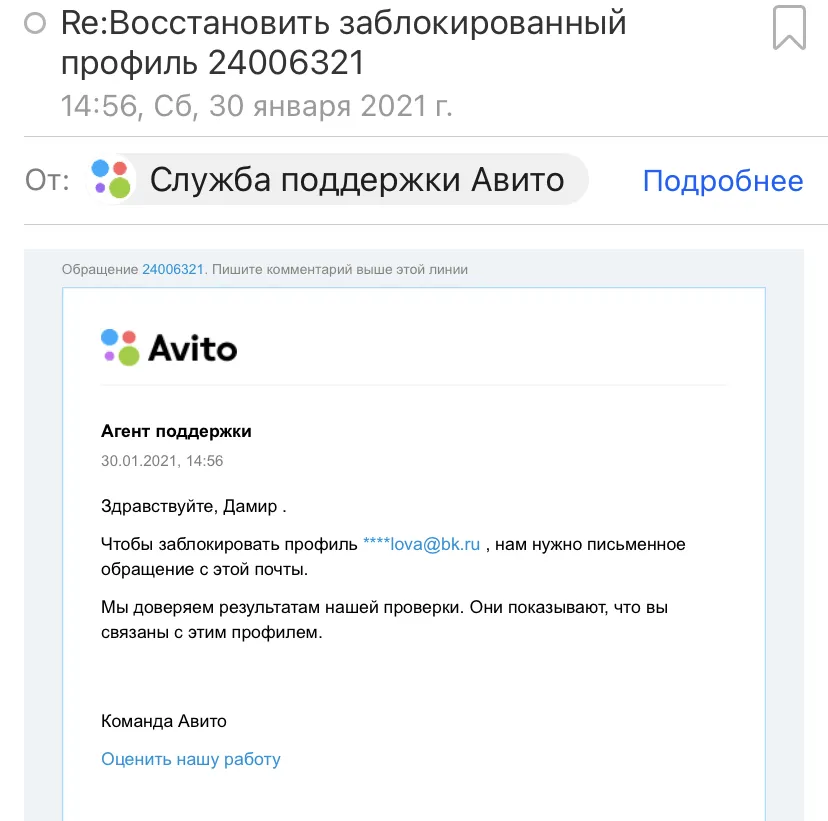
Task: Open ticket number 24006321 link
Action: (x=173, y=269)
